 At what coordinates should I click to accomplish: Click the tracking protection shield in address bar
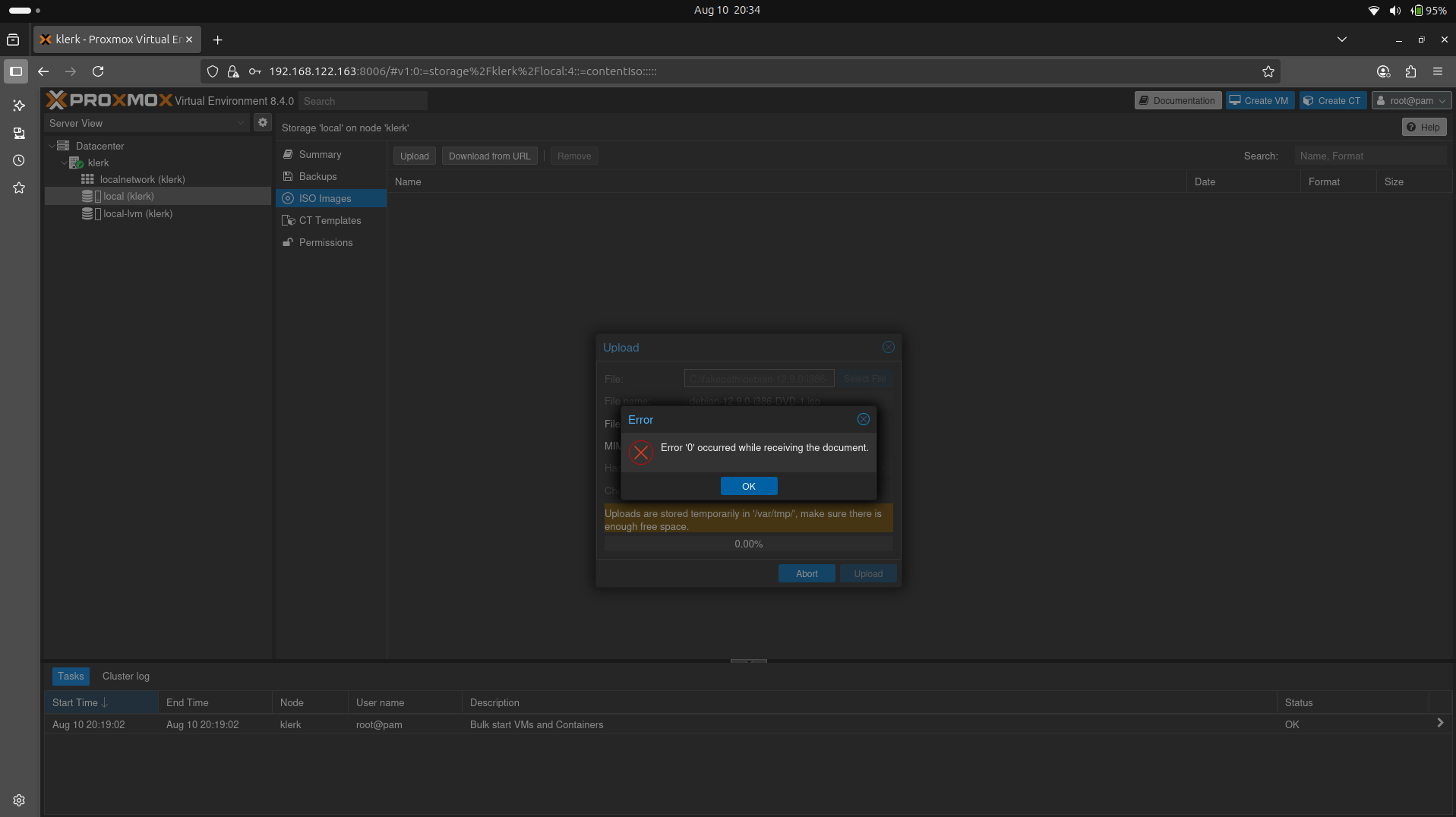click(x=213, y=71)
